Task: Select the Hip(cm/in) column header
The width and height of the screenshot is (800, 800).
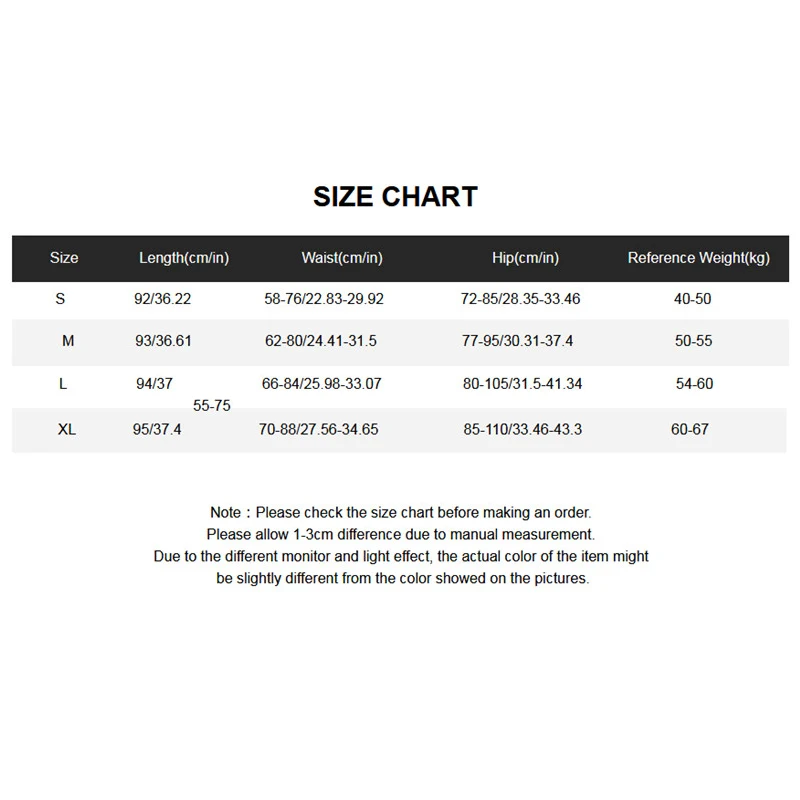Action: pyautogui.click(x=526, y=258)
